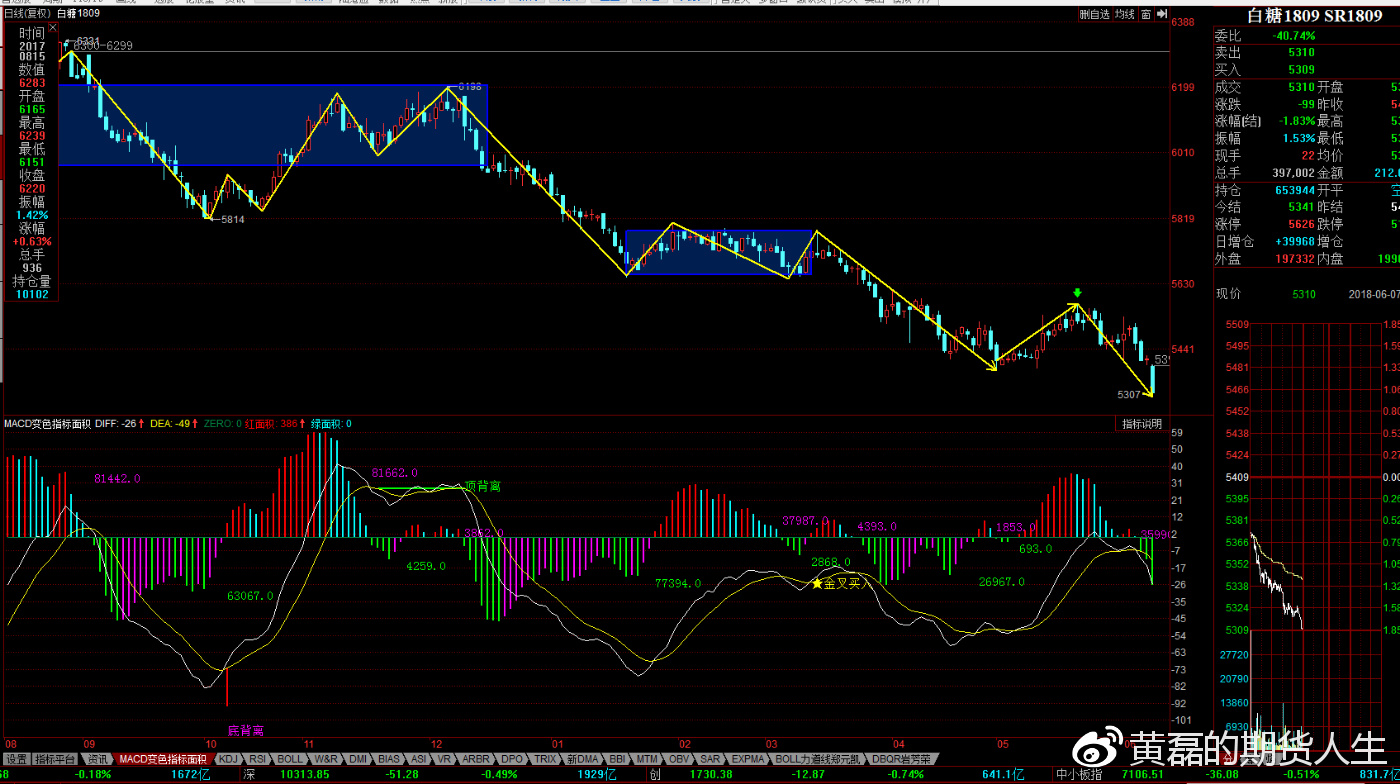Select the W&R indicator tab
Screen dimensions: 1400x784
coord(326,759)
